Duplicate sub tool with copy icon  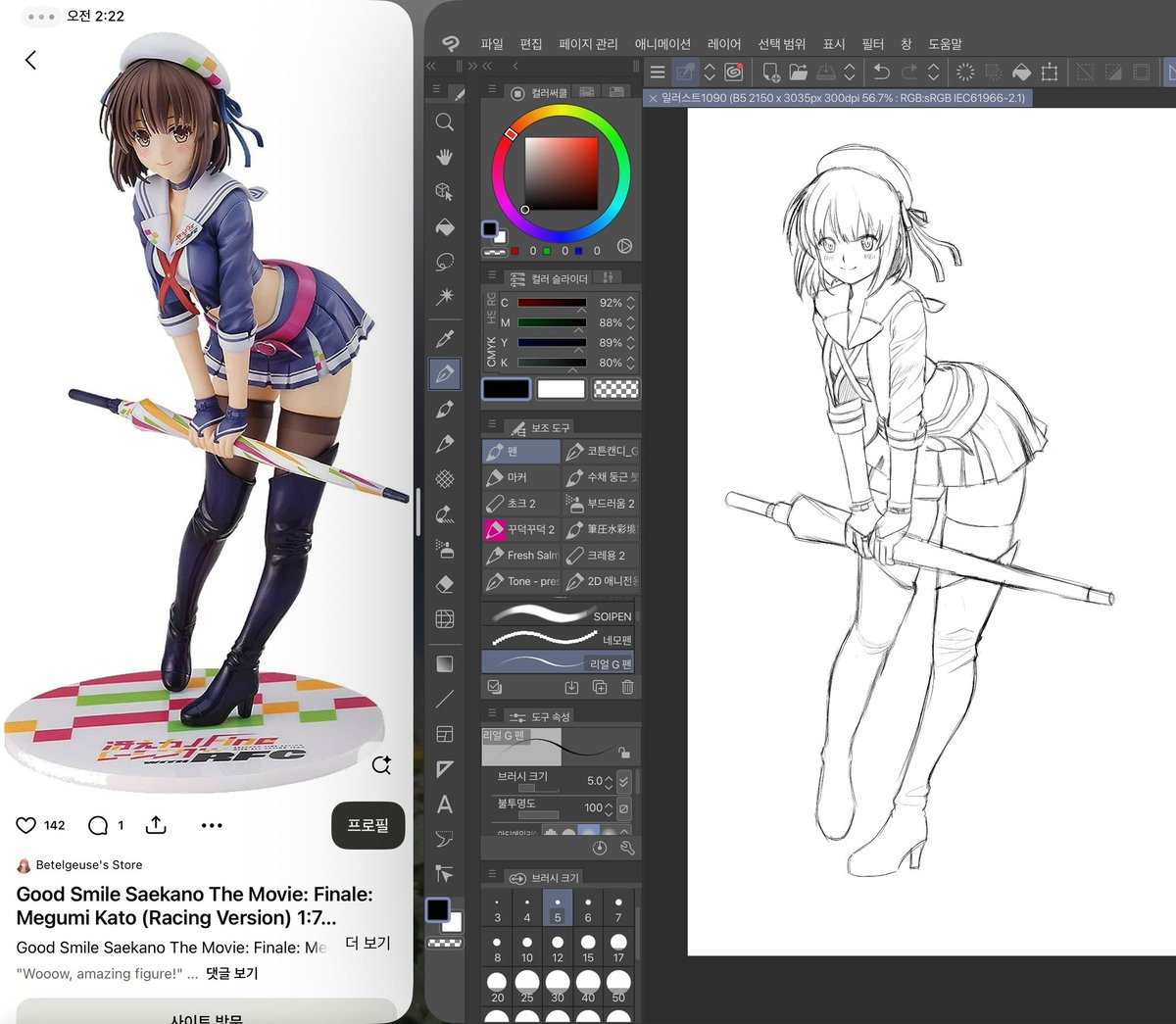(x=600, y=687)
